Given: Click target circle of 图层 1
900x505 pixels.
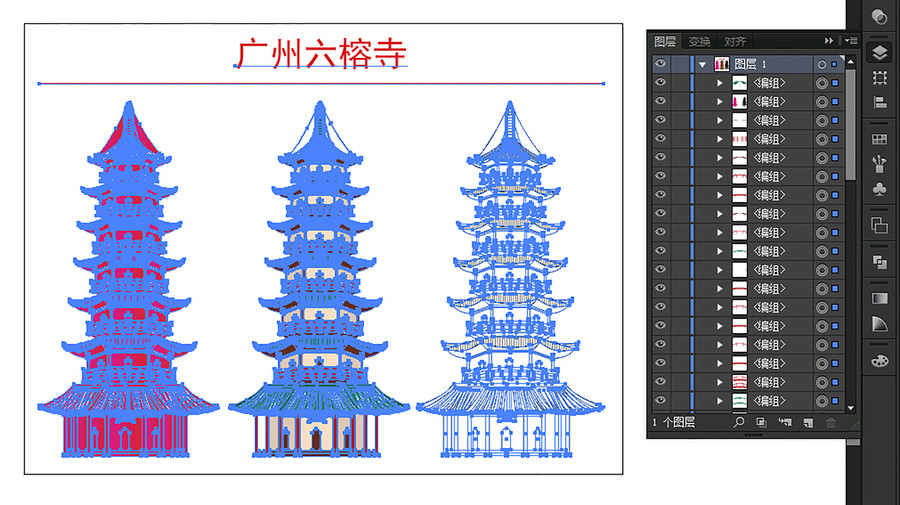Looking at the screenshot, I should [x=822, y=64].
